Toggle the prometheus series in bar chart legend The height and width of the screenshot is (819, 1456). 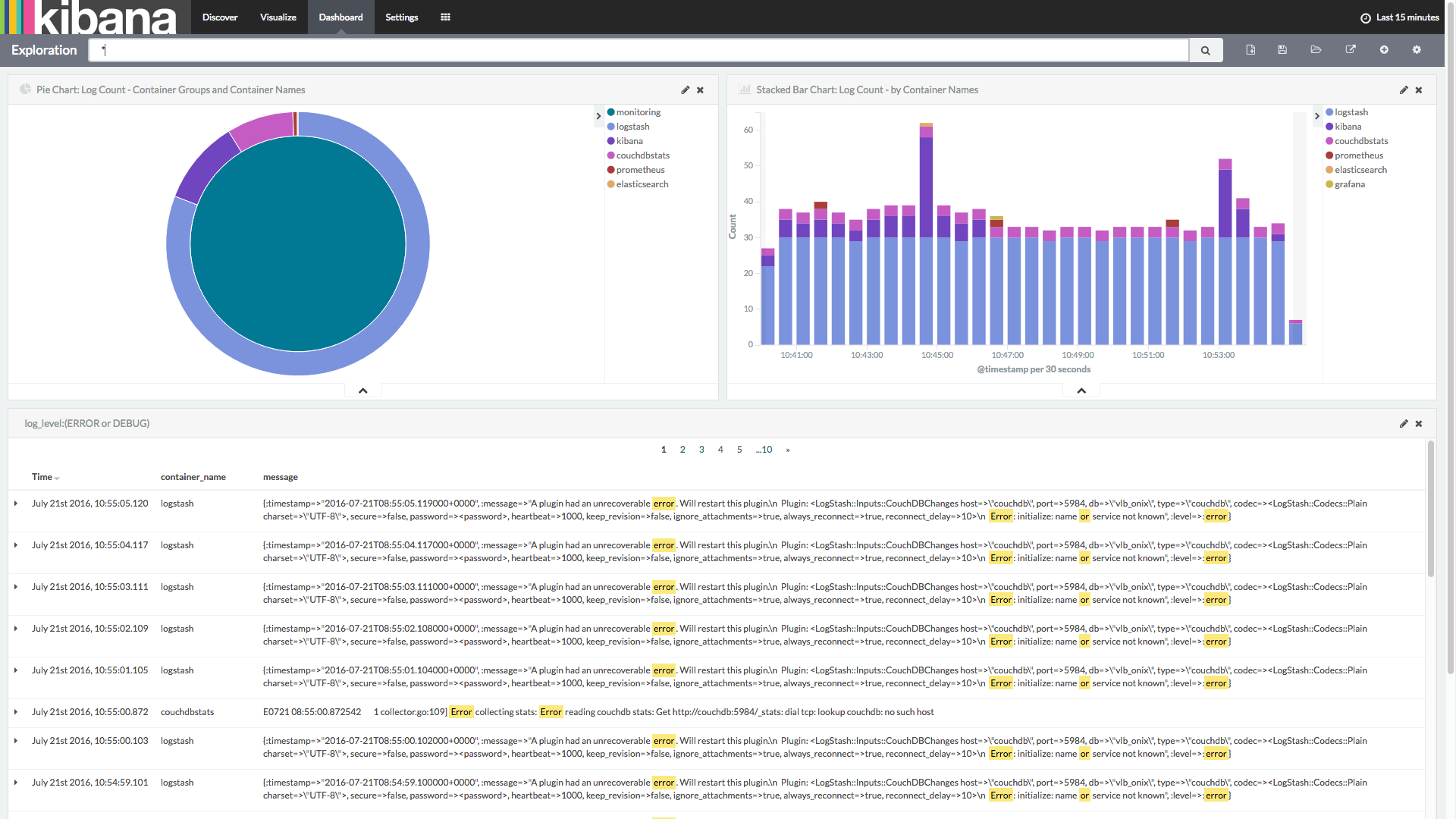pos(1358,155)
